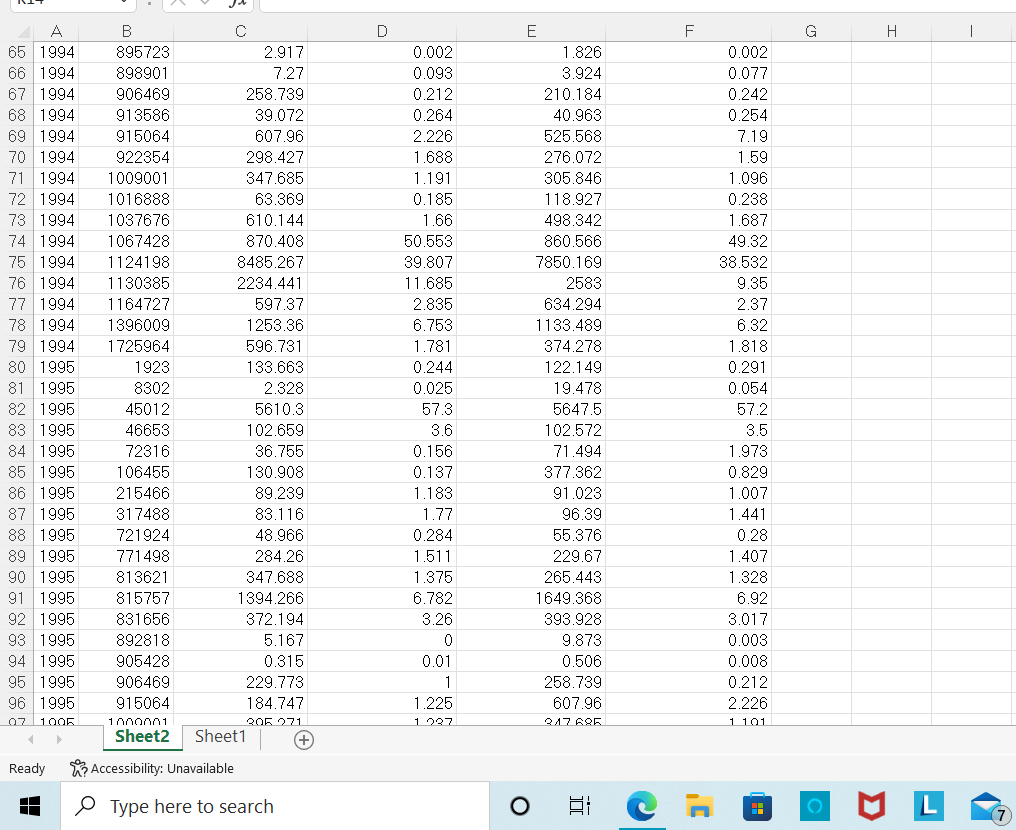Open File Explorer from the taskbar
The height and width of the screenshot is (830, 1016).
tap(698, 806)
